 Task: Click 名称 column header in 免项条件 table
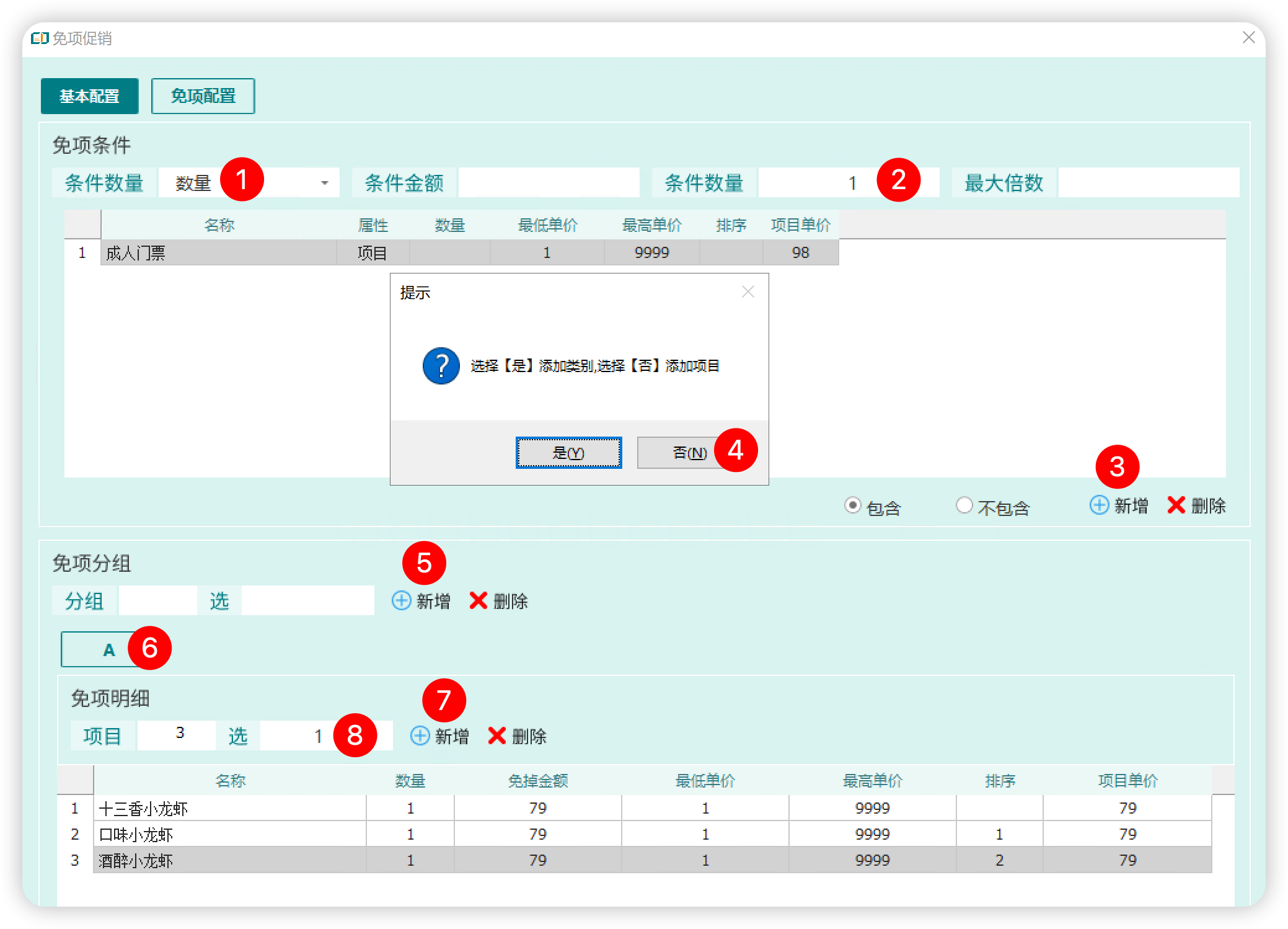[x=219, y=224]
